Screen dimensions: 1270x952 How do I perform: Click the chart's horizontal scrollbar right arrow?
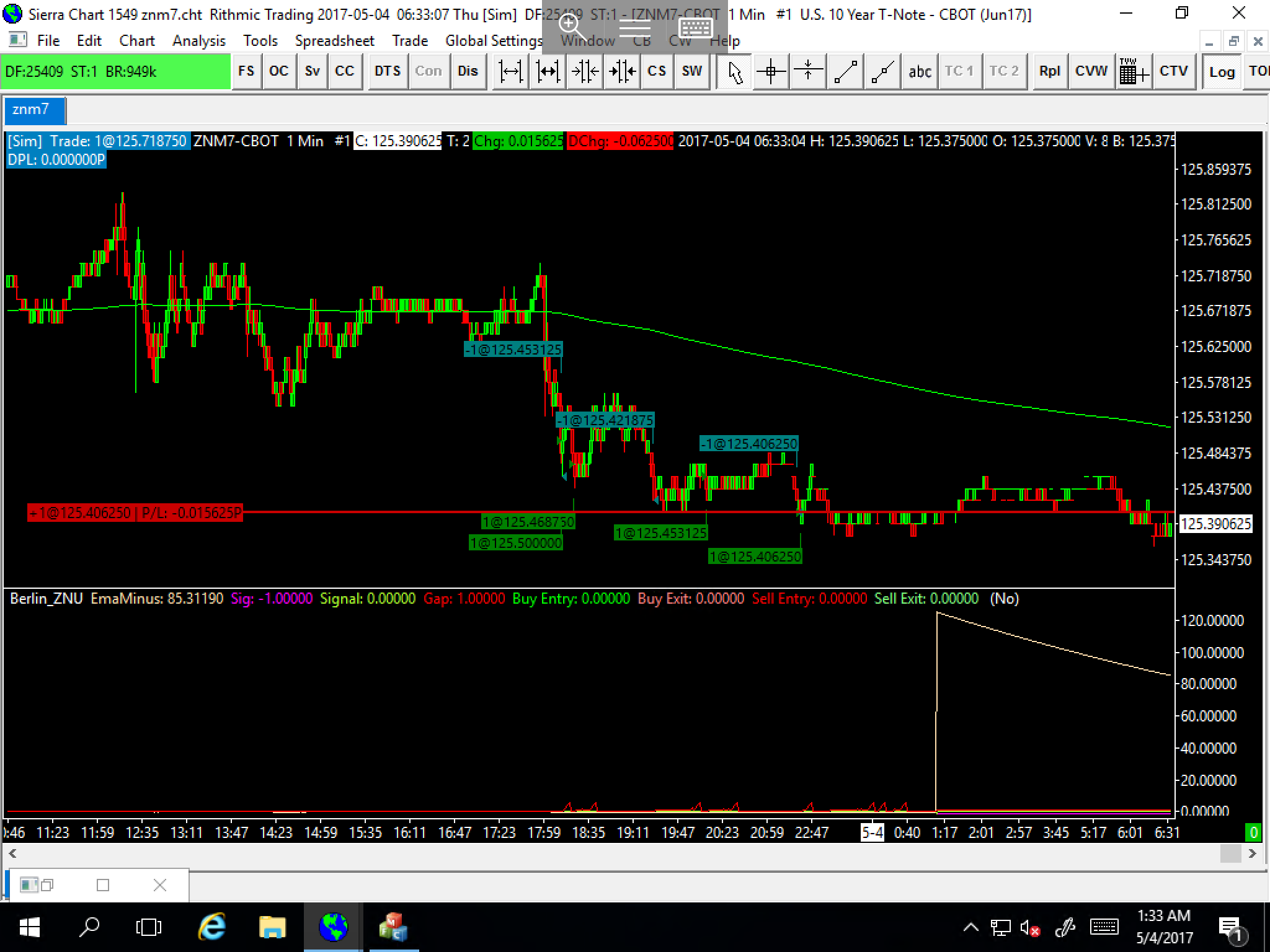[x=1252, y=854]
